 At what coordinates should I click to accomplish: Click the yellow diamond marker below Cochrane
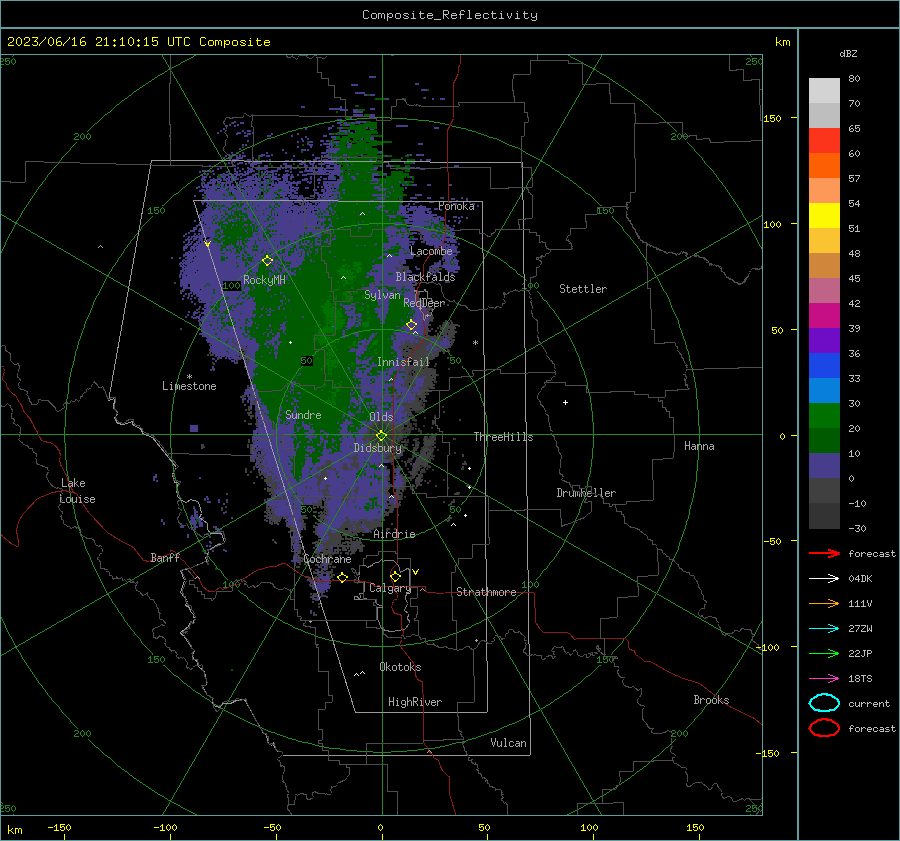[343, 577]
